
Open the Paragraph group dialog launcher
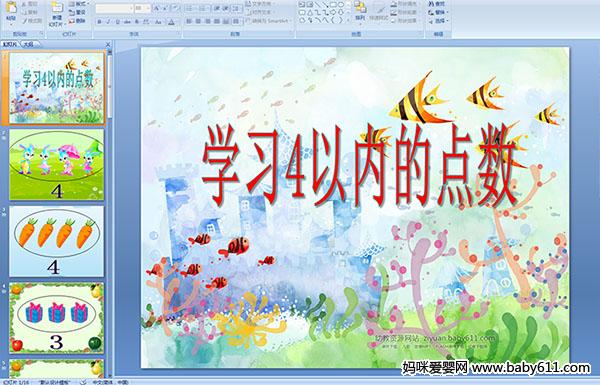point(291,34)
